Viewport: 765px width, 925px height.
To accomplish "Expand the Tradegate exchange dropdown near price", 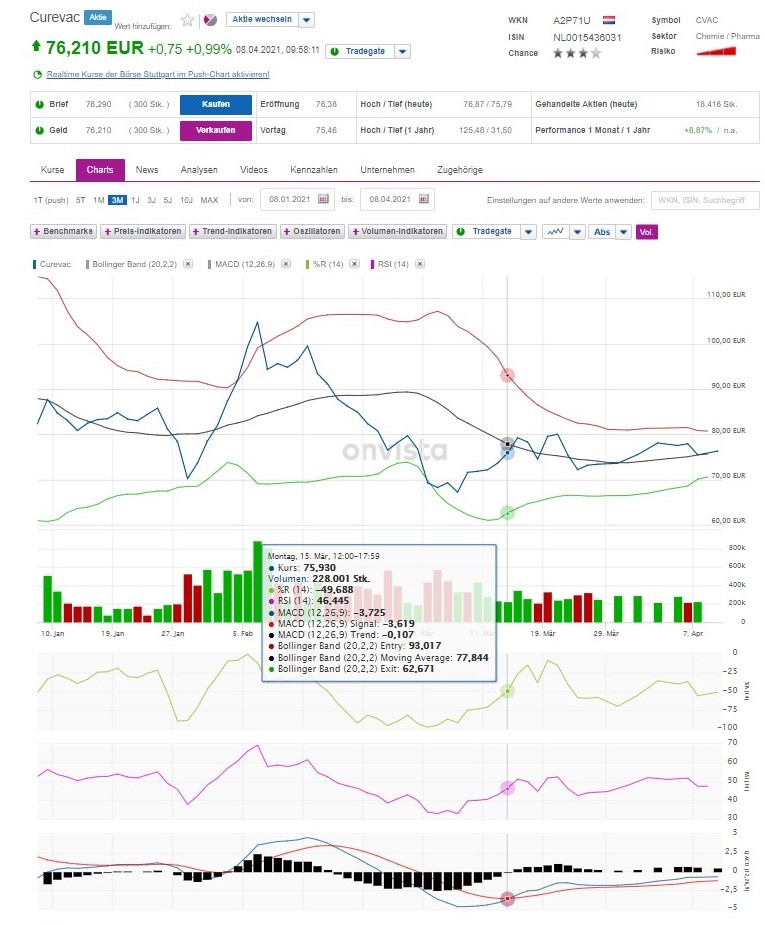I will (402, 51).
